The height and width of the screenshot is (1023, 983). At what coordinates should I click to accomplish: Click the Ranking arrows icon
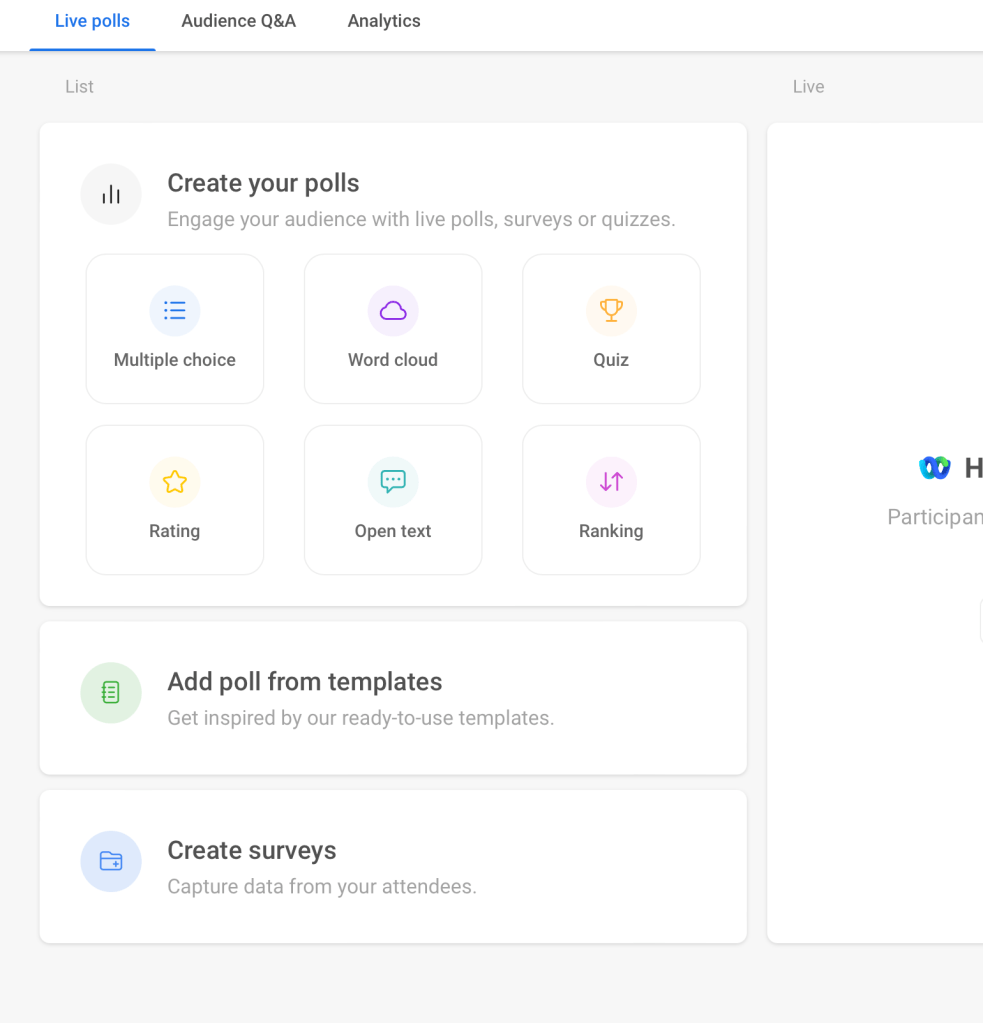tap(611, 482)
